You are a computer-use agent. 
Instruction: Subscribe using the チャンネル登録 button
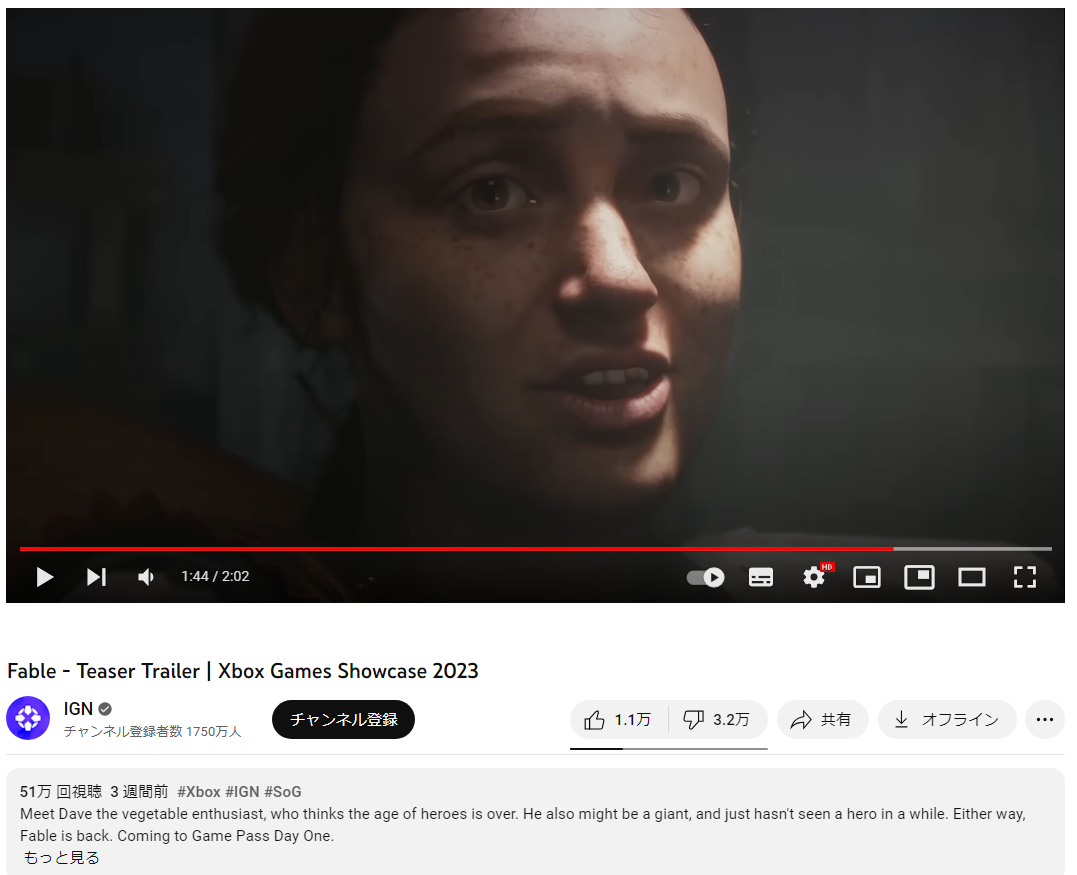(343, 719)
